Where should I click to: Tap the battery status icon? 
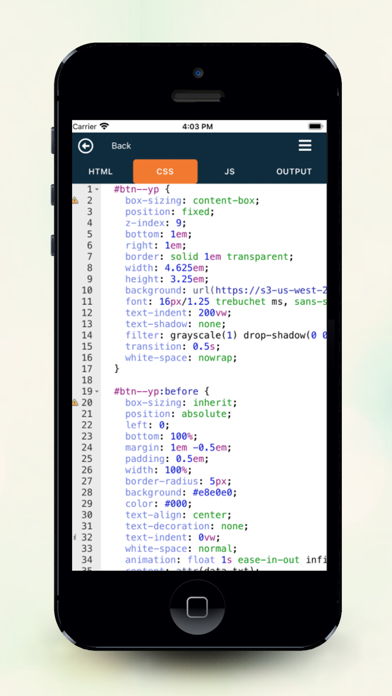click(x=315, y=127)
